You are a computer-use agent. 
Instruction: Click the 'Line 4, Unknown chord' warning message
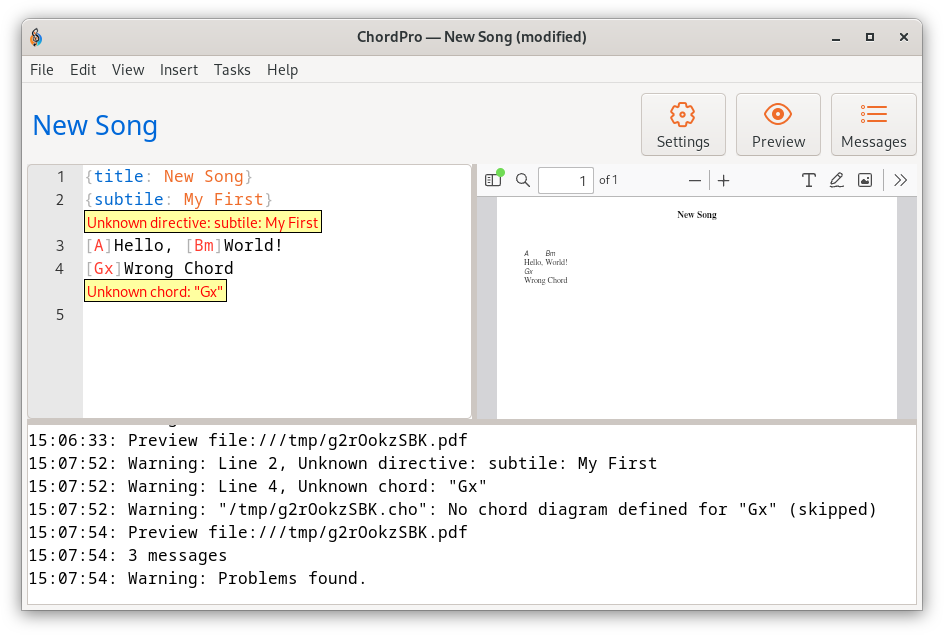coord(258,486)
